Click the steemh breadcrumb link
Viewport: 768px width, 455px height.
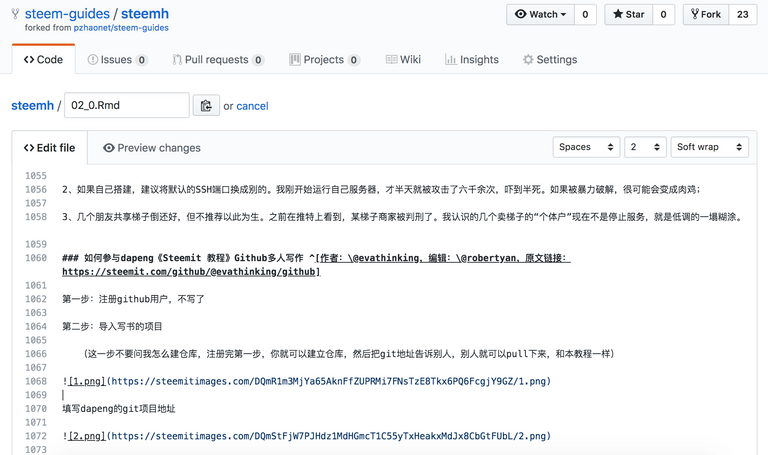(32, 106)
